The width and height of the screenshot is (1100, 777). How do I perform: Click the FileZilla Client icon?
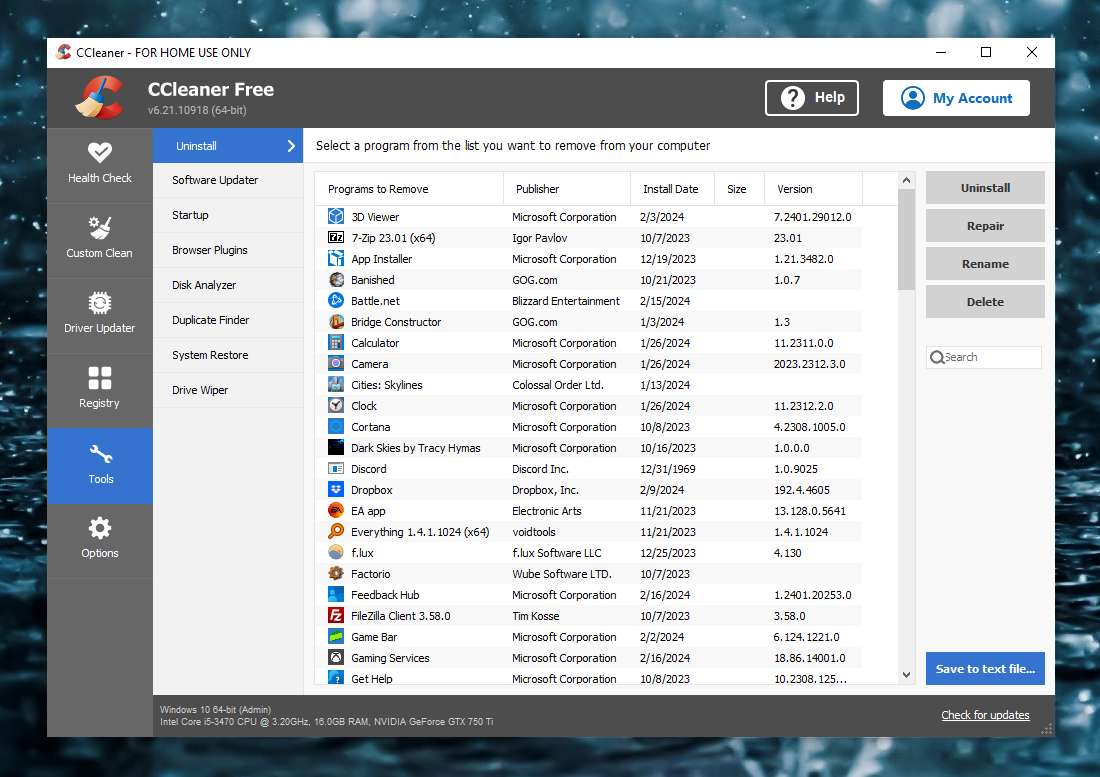coord(336,616)
